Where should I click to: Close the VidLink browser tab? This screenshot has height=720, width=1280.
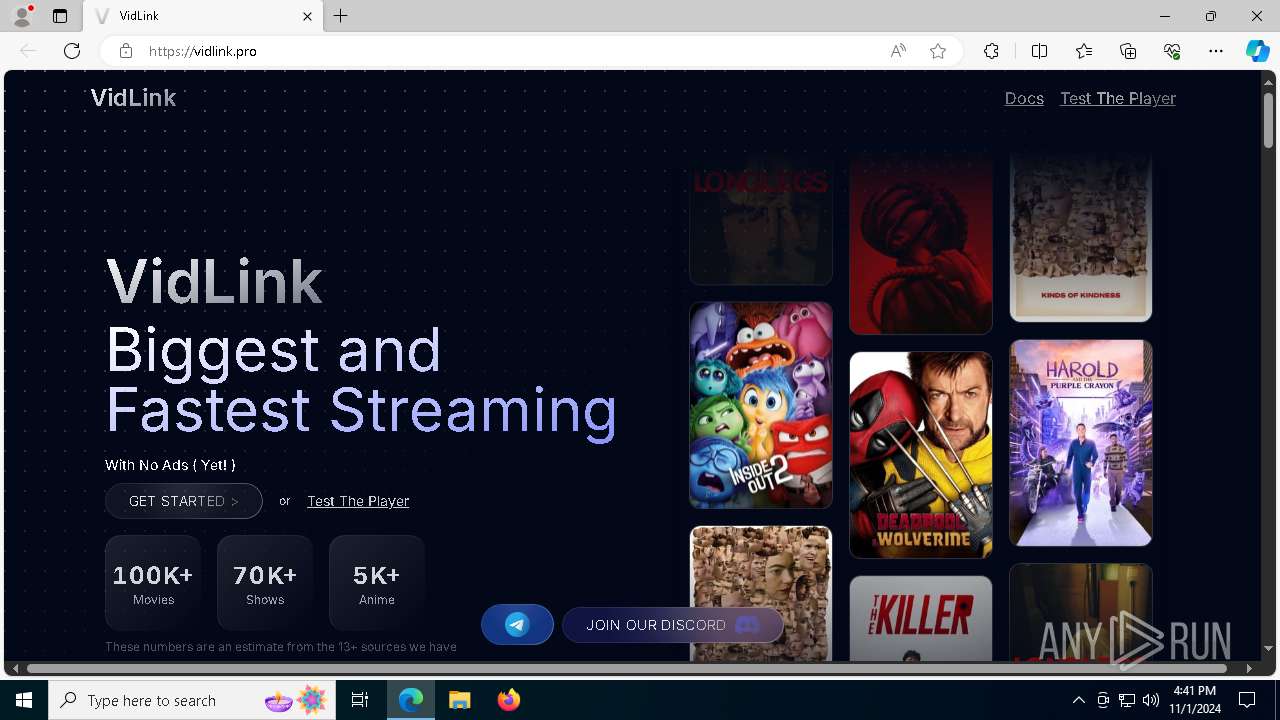(x=308, y=16)
